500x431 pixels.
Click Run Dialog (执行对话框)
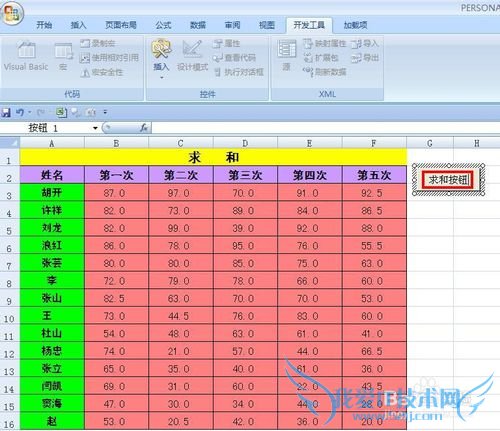pyautogui.click(x=239, y=72)
